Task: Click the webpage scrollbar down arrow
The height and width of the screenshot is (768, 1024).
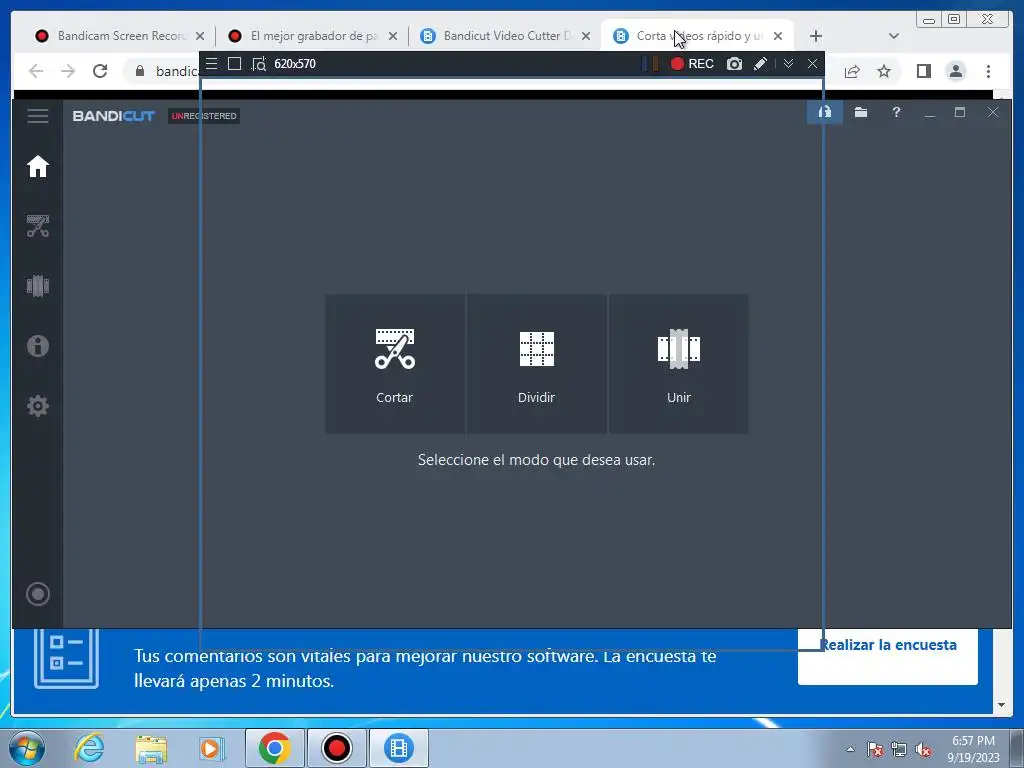Action: [1001, 705]
